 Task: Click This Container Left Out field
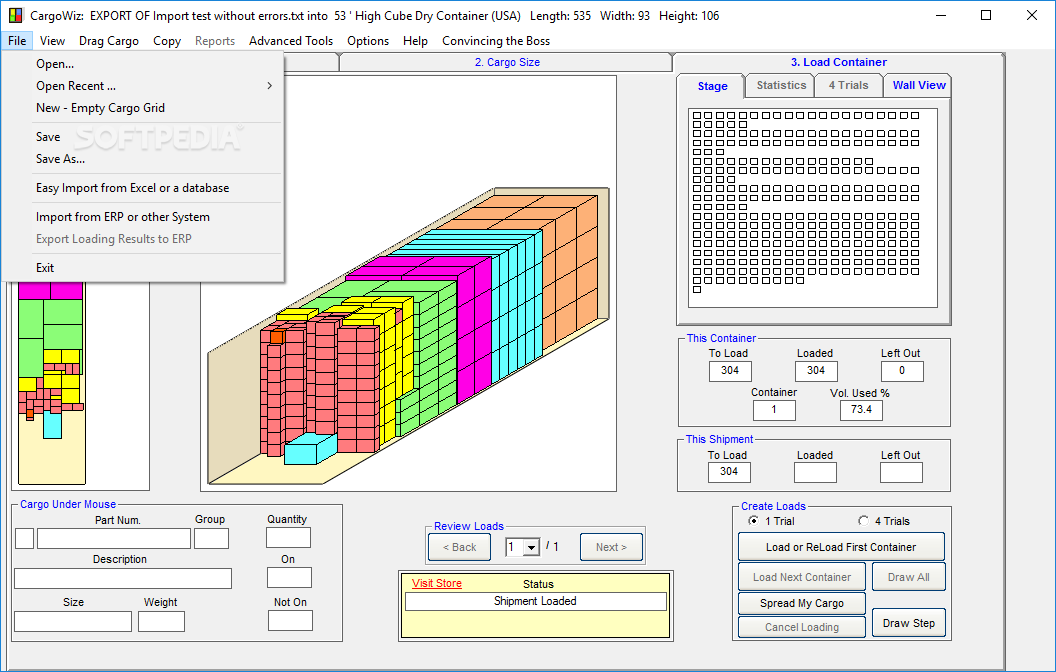click(x=902, y=371)
